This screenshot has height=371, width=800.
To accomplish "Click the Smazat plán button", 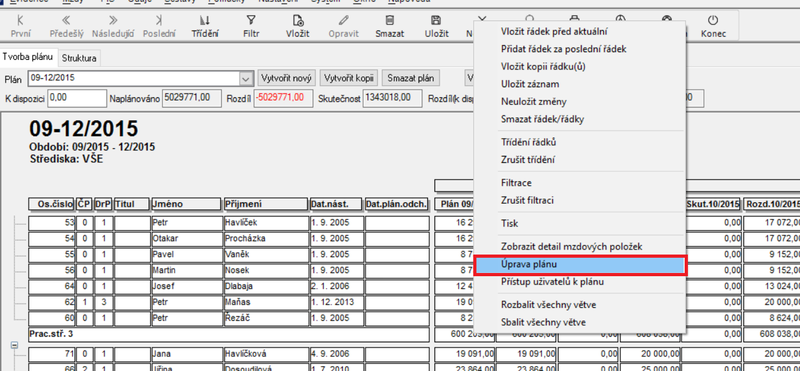I will [411, 79].
